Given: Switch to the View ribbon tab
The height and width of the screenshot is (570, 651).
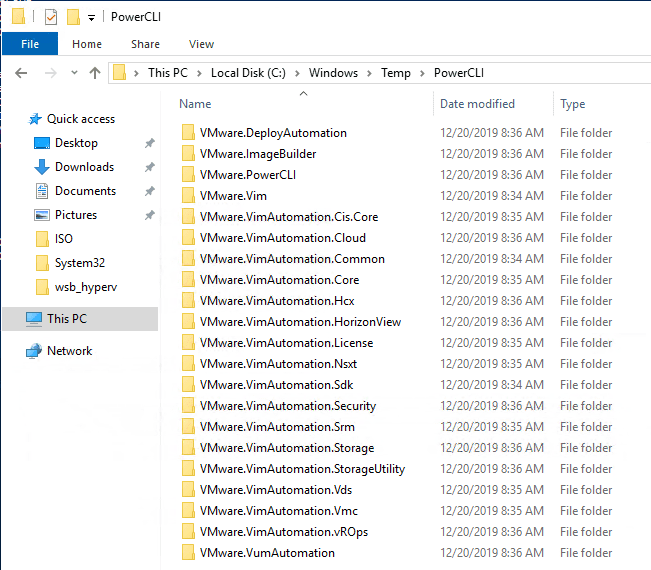Looking at the screenshot, I should click(x=201, y=44).
